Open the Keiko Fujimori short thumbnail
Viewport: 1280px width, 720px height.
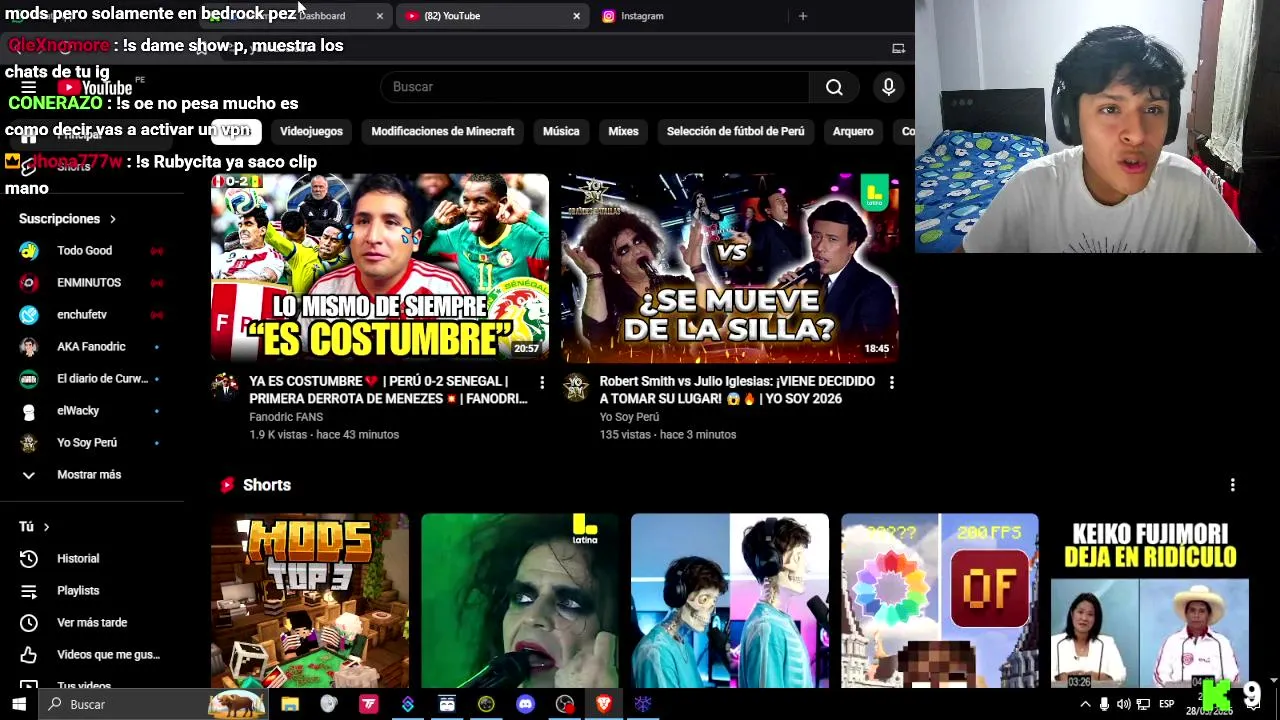[x=1150, y=601]
